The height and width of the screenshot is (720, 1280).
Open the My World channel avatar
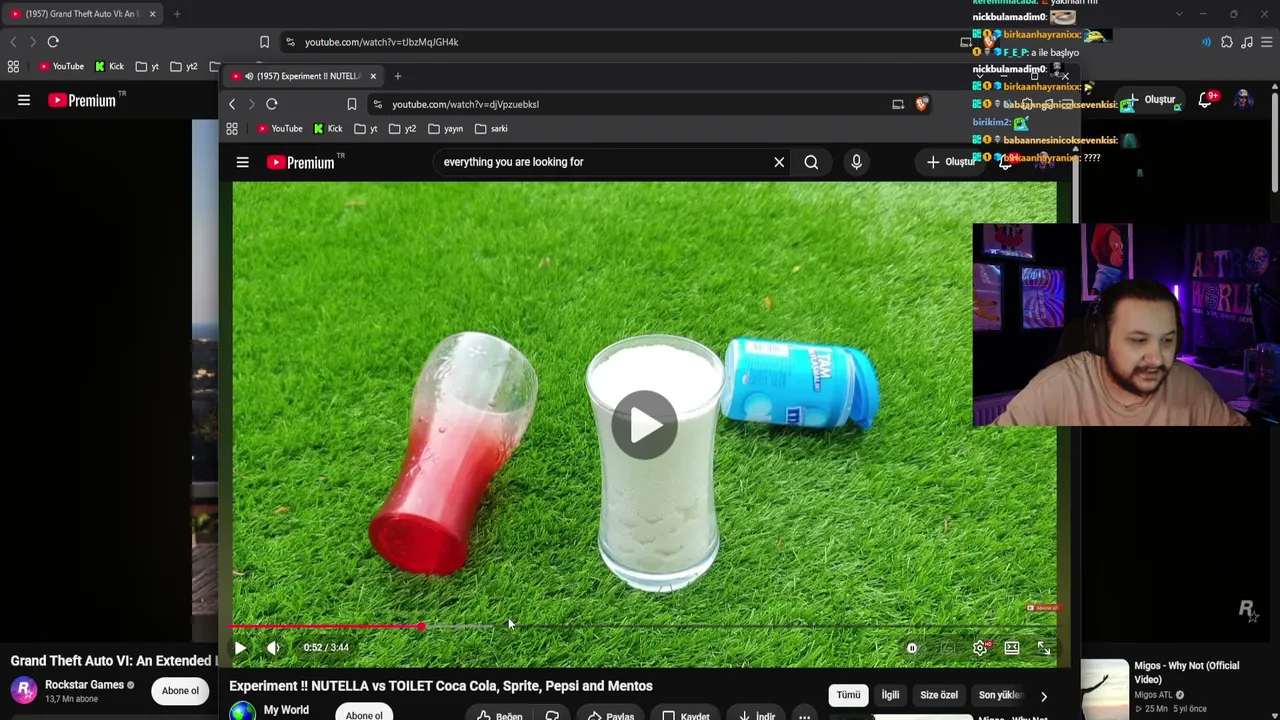(x=242, y=712)
